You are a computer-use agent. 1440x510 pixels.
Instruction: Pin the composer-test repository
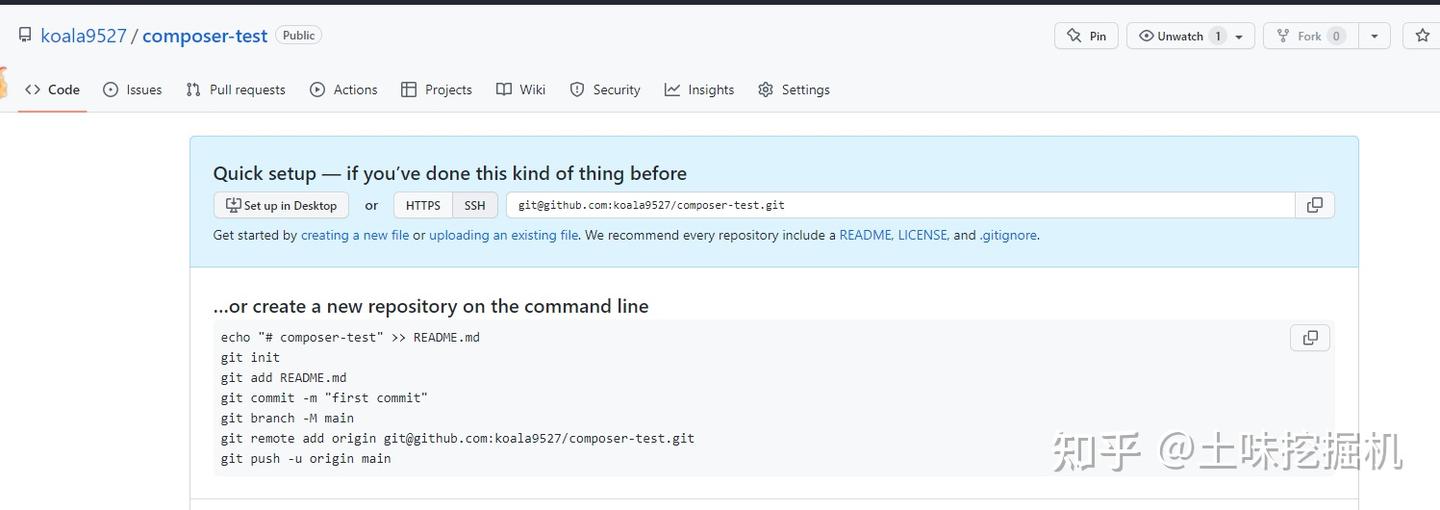coord(1086,36)
